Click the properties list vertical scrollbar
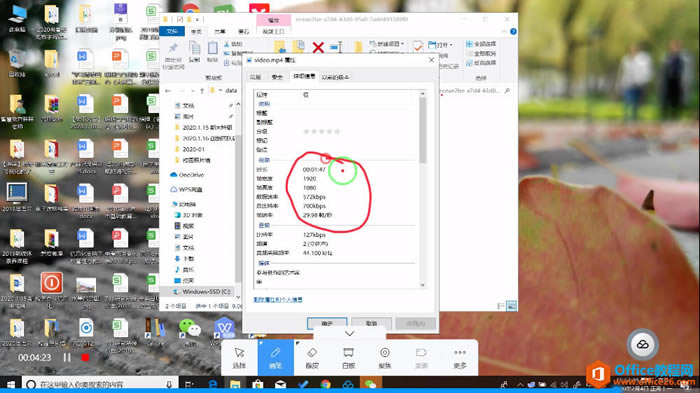The width and height of the screenshot is (700, 393). (x=422, y=189)
